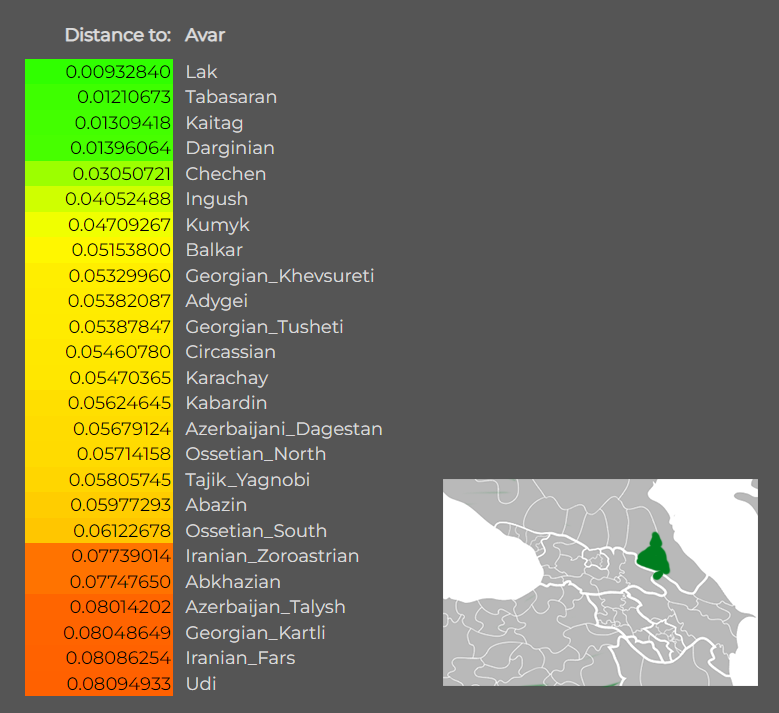Select the Georgian_Khevsureti entry
The width and height of the screenshot is (779, 713).
click(280, 276)
